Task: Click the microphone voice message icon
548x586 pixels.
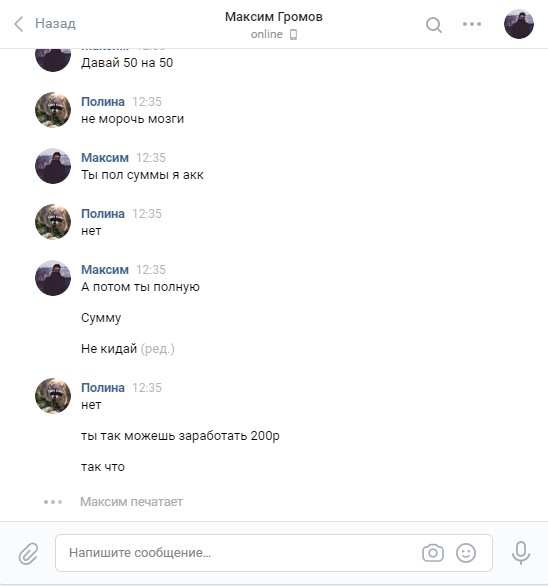Action: [x=521, y=553]
